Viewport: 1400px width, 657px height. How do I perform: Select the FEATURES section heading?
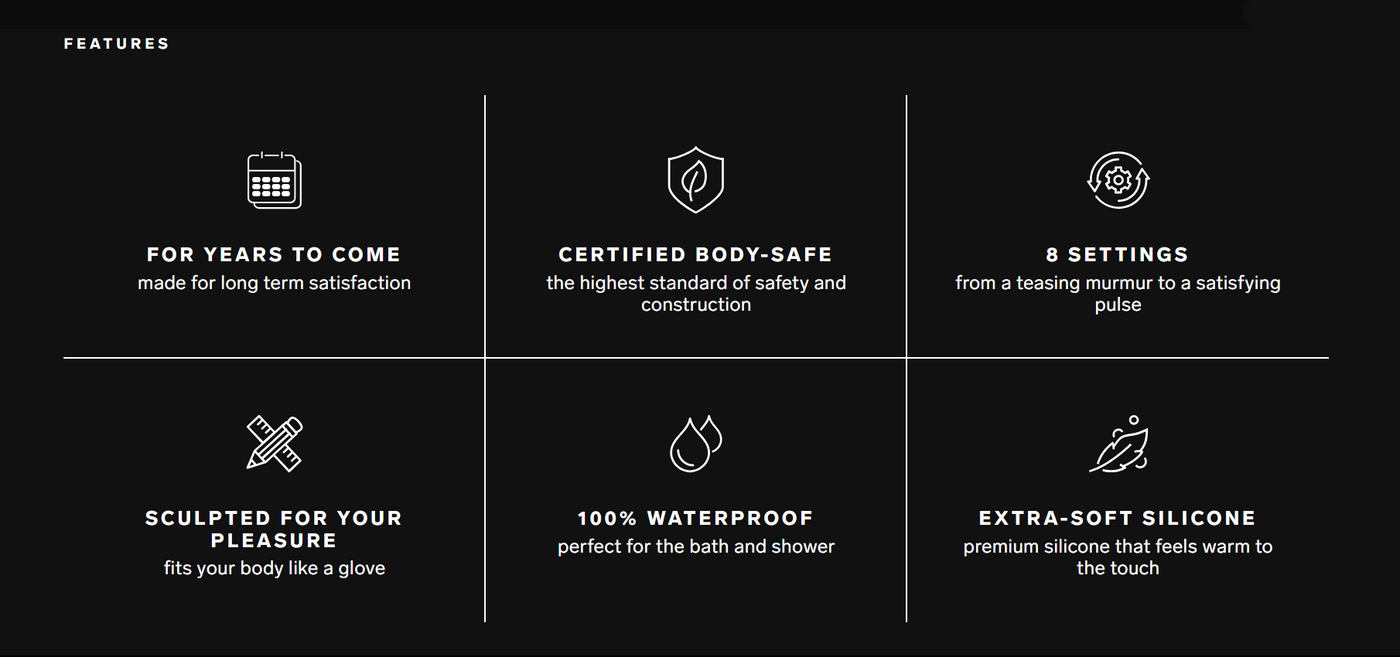tap(117, 44)
